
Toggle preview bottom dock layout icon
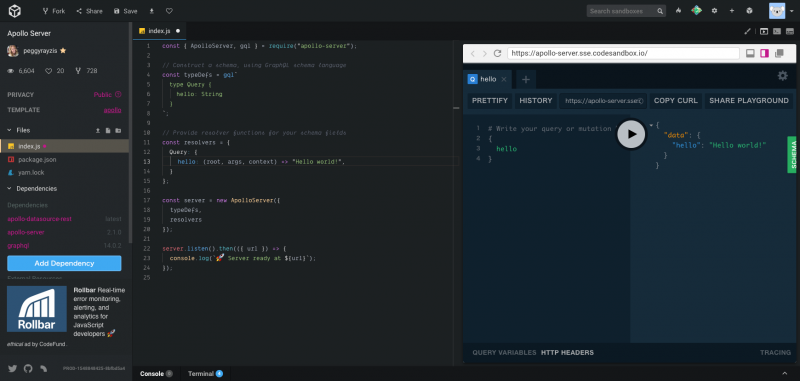[751, 53]
